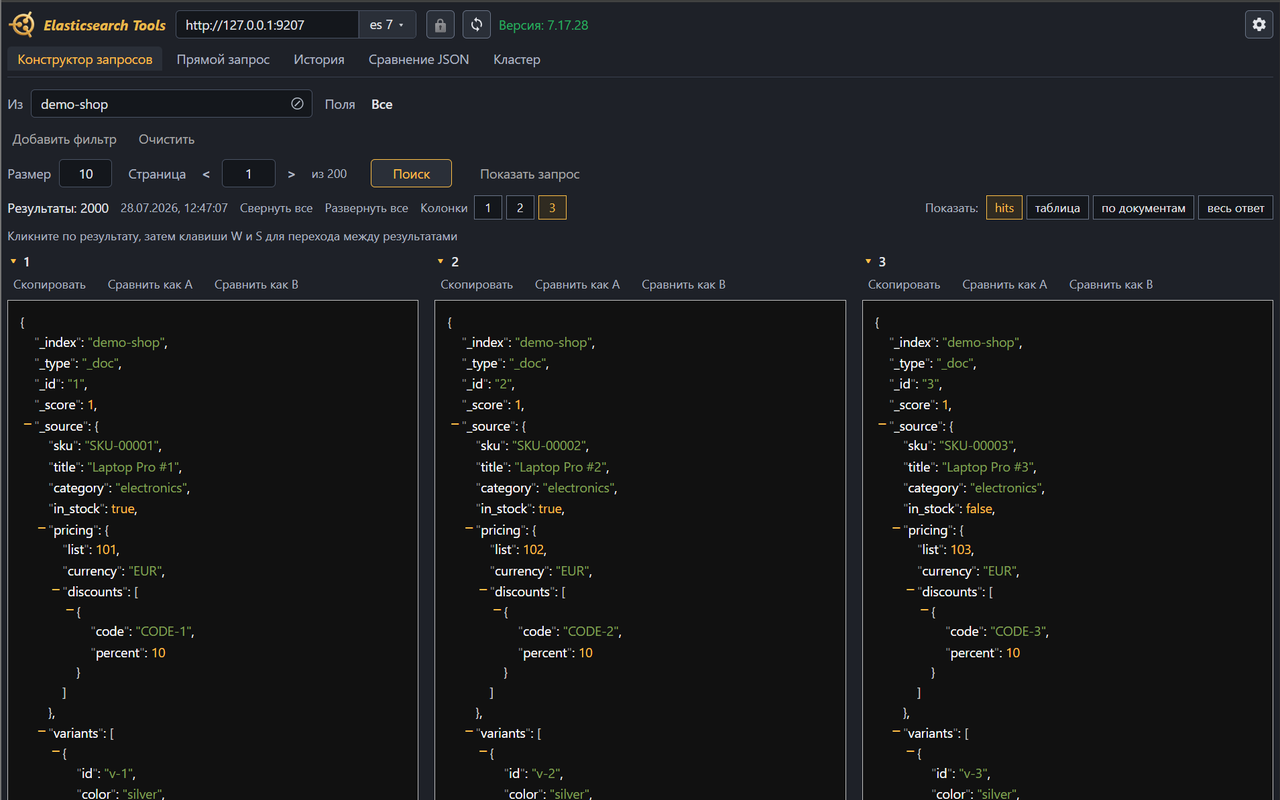Screen dimensions: 1280x800
Task: Click the Поиск button
Action: pos(411,174)
